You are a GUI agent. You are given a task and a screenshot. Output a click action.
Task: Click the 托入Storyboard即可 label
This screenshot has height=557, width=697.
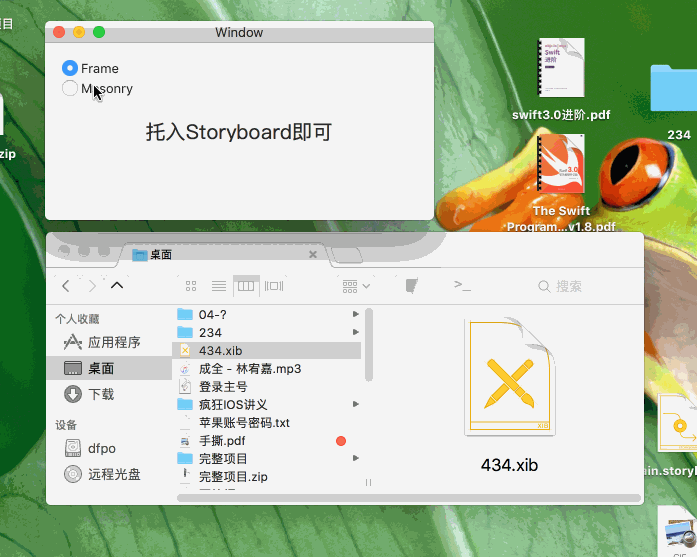(x=239, y=132)
